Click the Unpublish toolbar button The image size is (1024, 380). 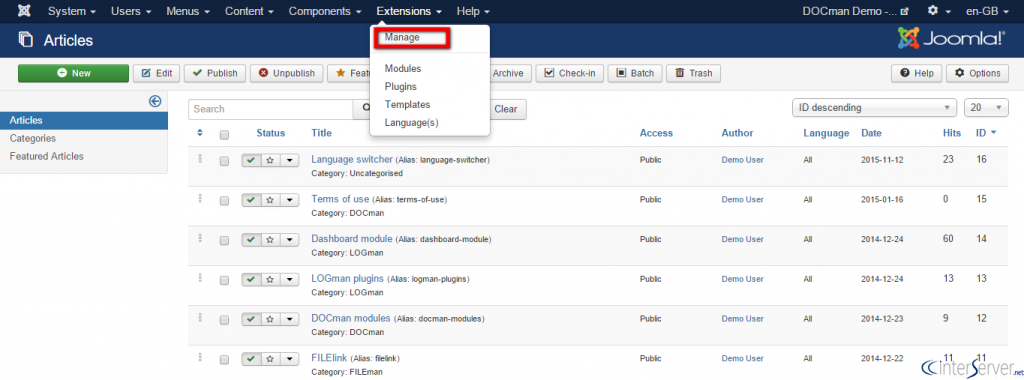[x=287, y=73]
